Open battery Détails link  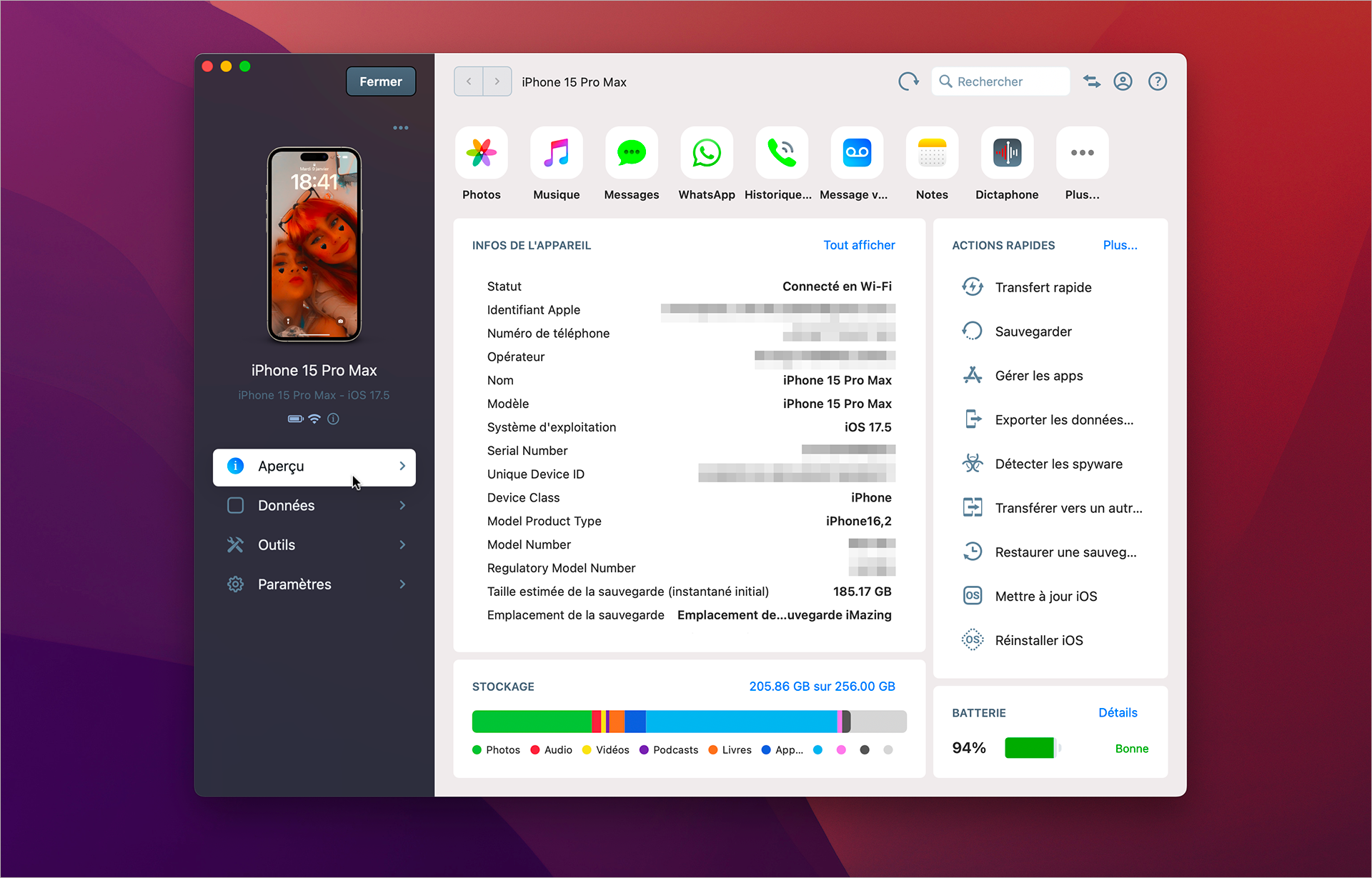1118,712
